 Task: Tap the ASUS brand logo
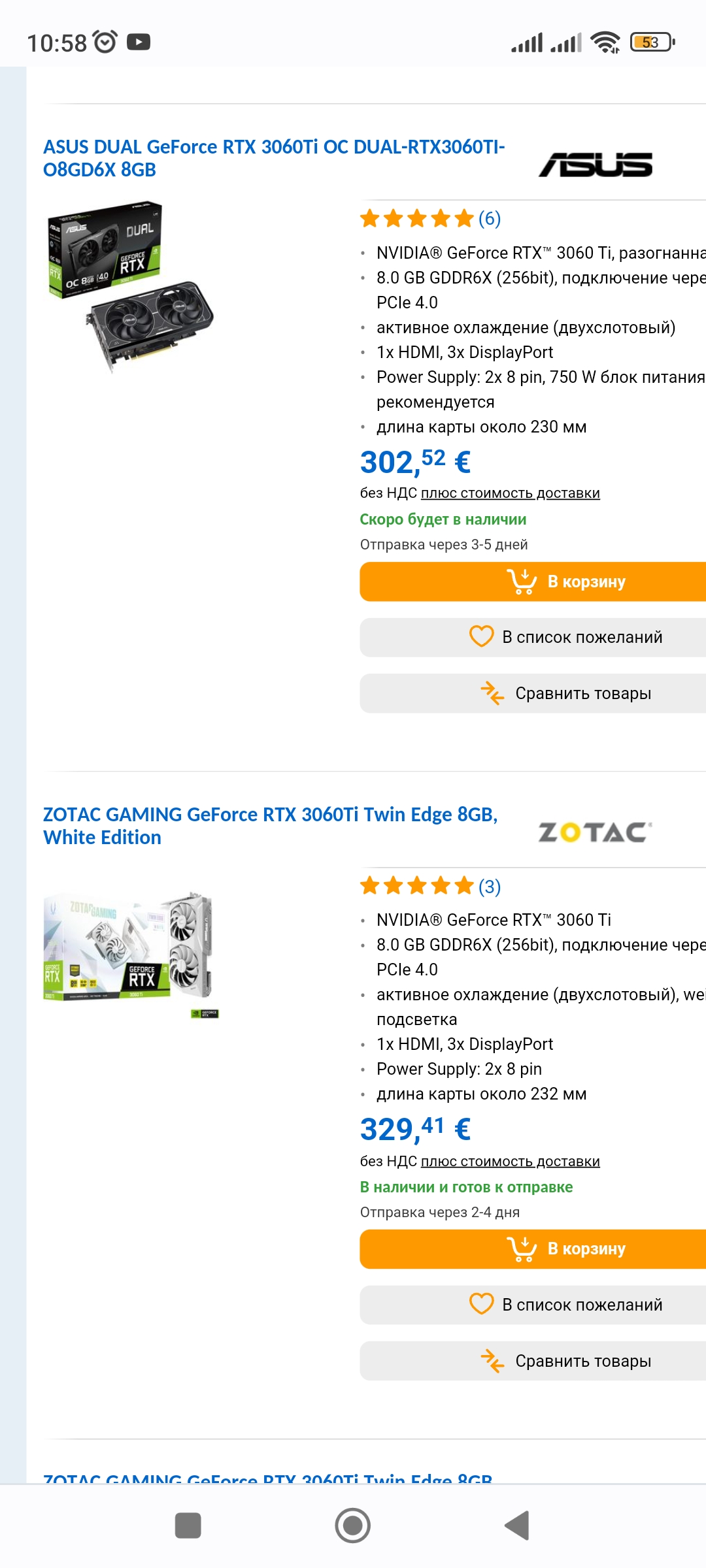point(595,165)
